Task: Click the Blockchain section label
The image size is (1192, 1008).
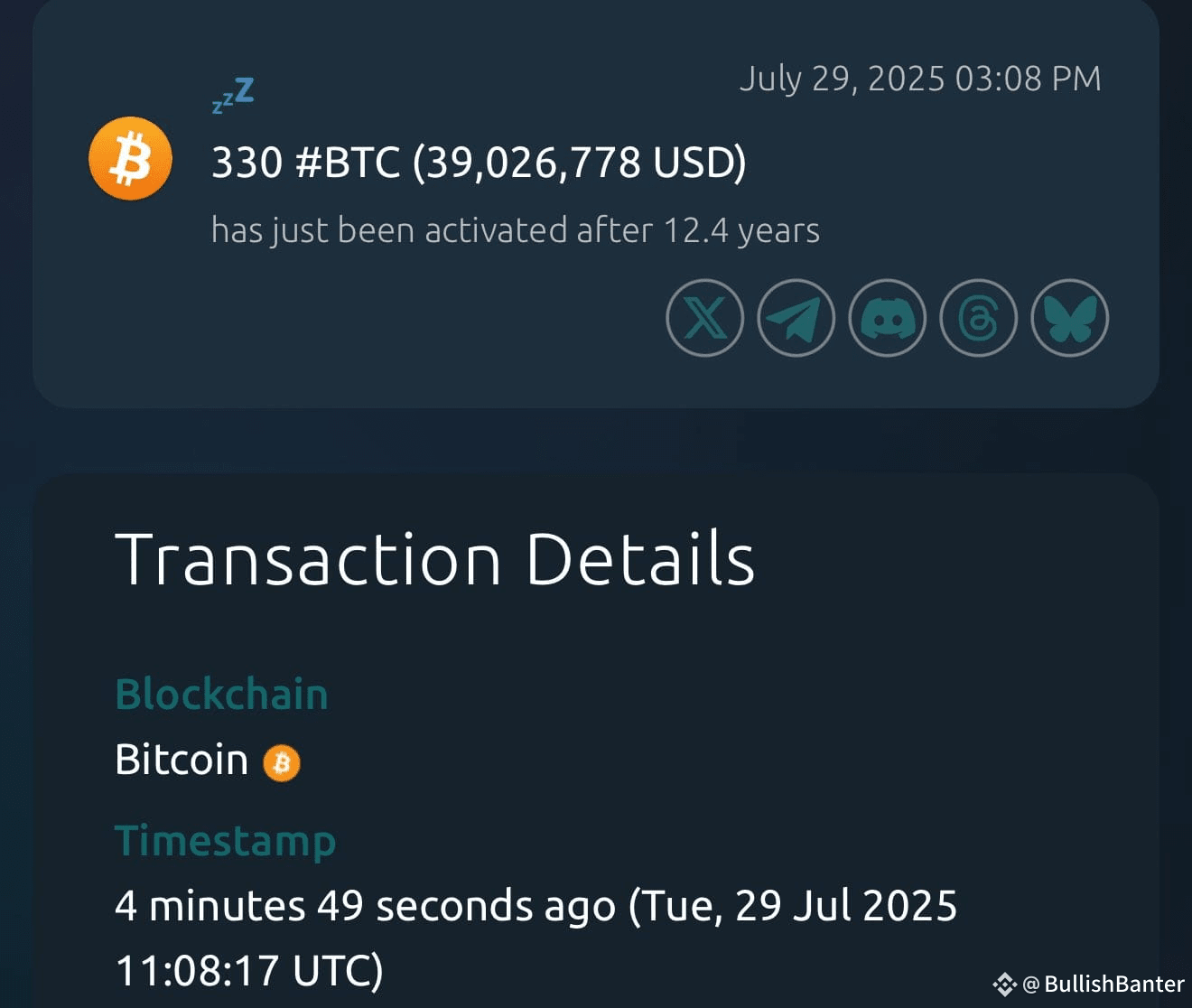Action: click(221, 694)
